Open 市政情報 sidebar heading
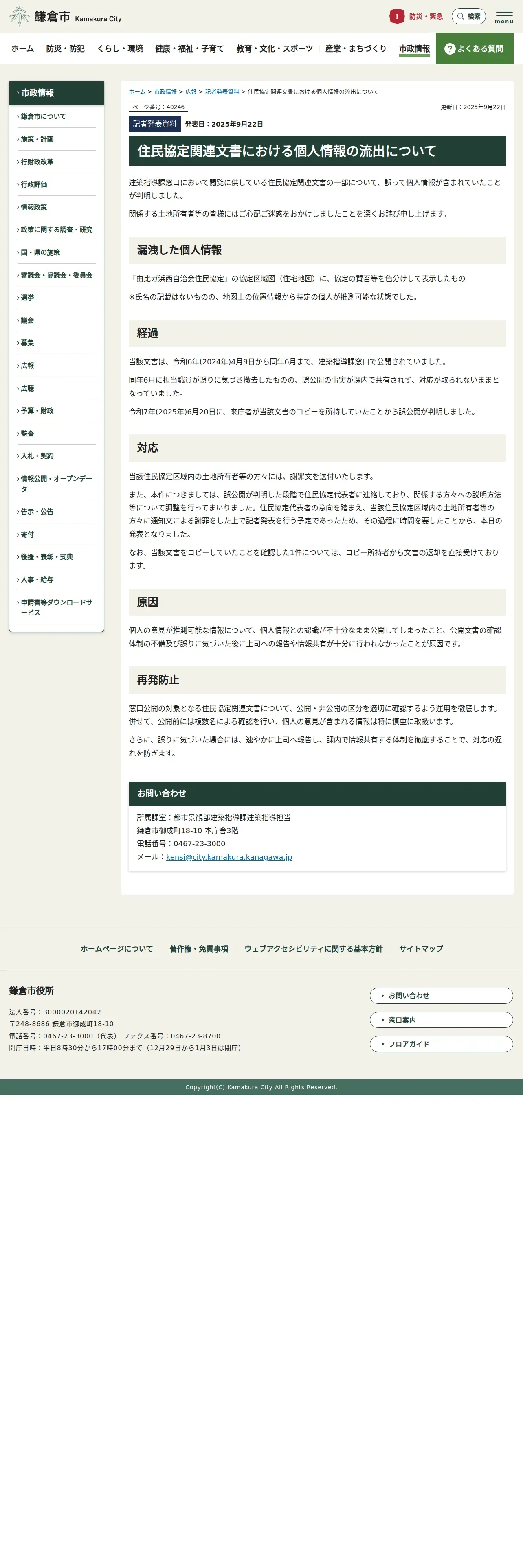This screenshot has width=523, height=1568. point(57,93)
